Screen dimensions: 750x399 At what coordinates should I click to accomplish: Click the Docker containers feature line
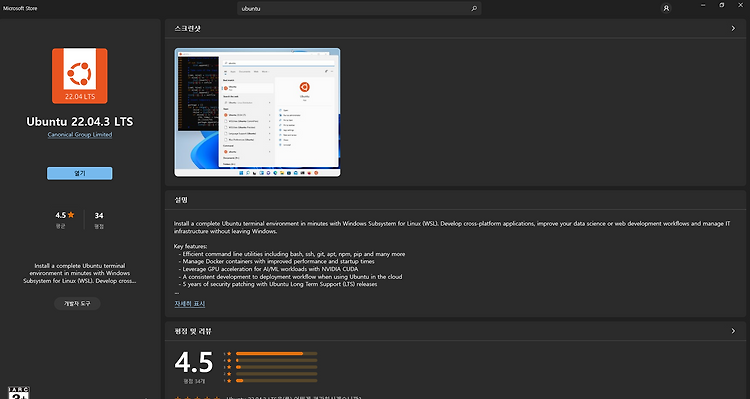click(x=277, y=262)
